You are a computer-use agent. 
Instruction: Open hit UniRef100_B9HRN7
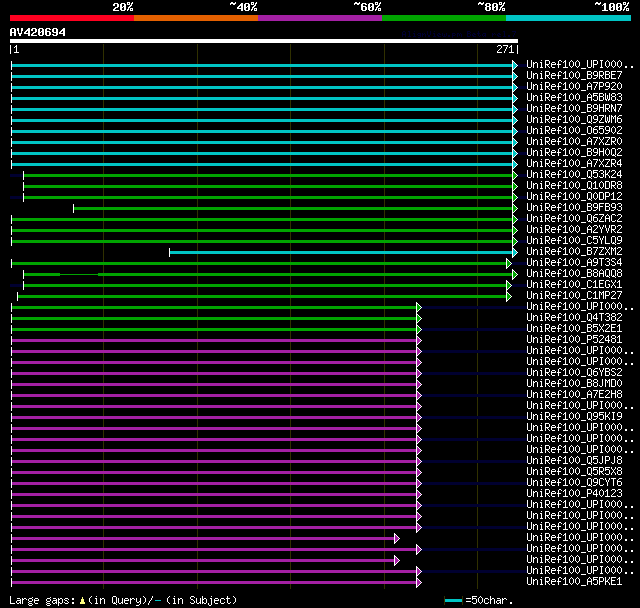(x=574, y=109)
